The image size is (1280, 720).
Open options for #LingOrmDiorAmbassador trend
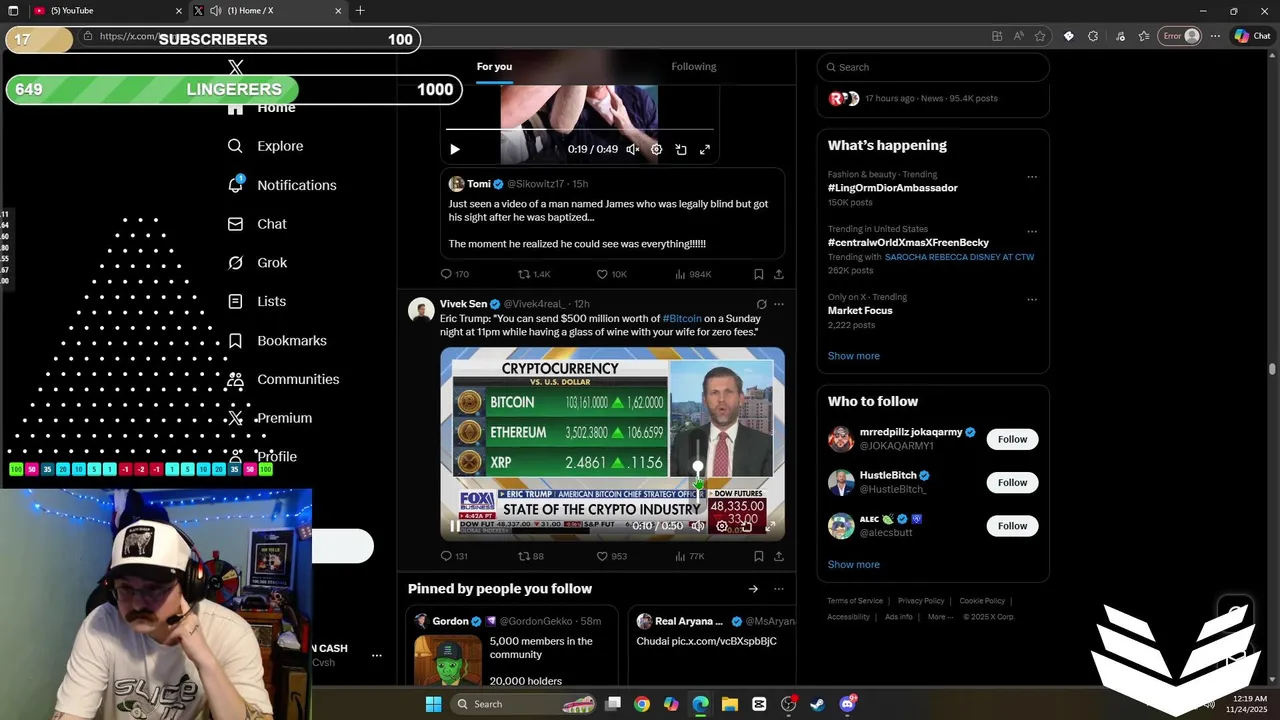tap(1032, 177)
